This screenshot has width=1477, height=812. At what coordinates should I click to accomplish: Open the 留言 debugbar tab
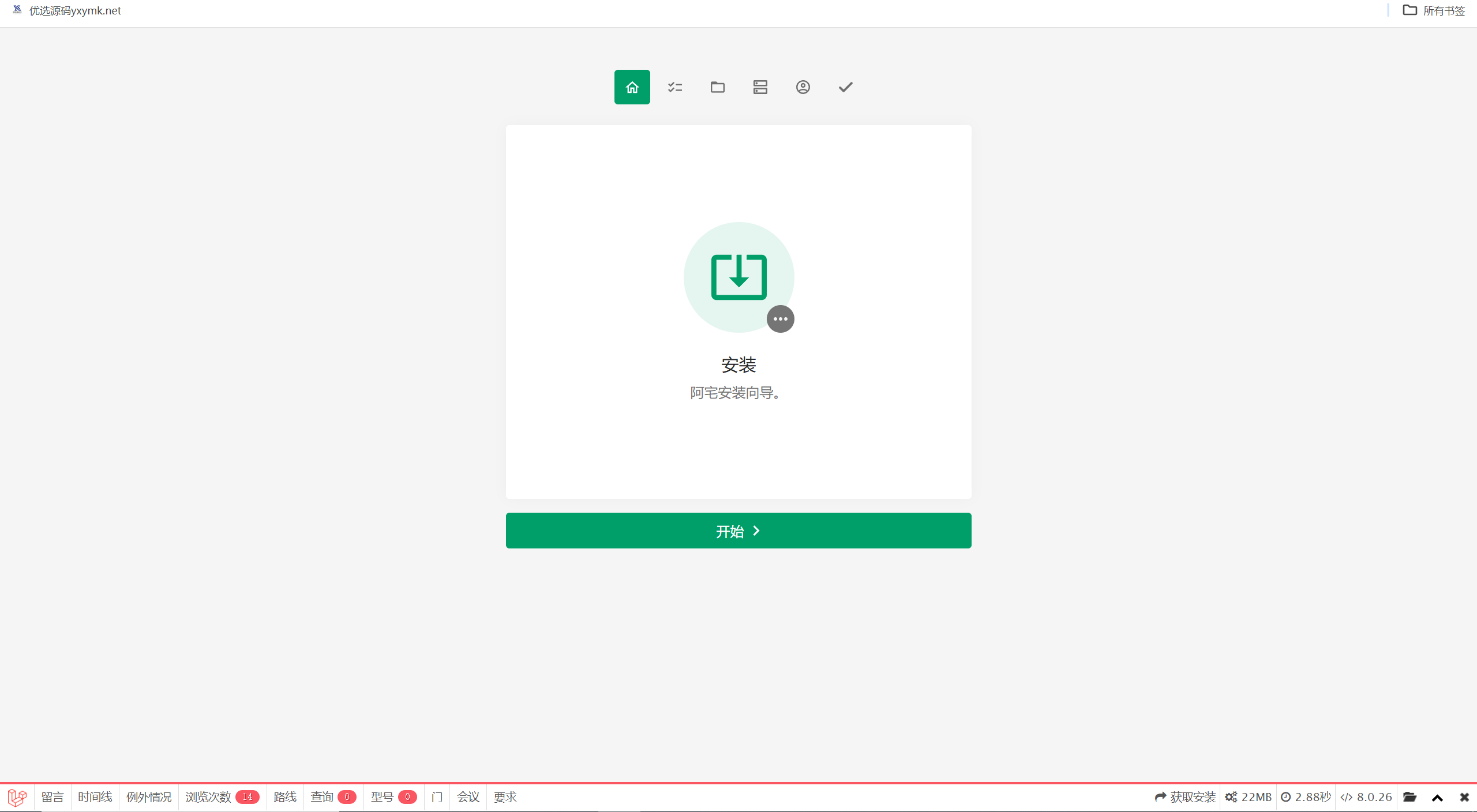[x=53, y=797]
